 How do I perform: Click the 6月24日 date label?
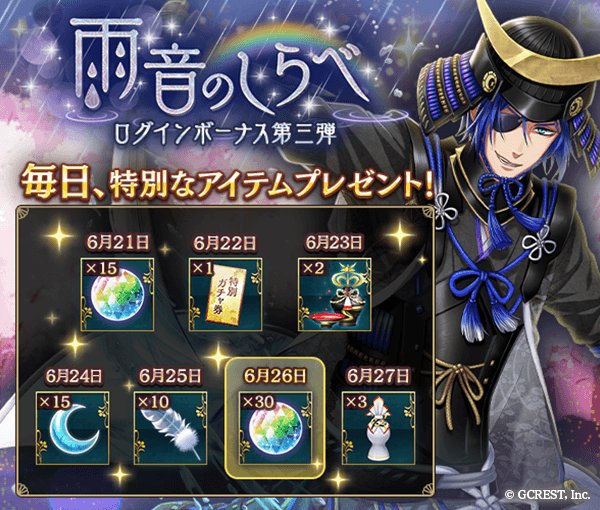pyautogui.click(x=74, y=376)
